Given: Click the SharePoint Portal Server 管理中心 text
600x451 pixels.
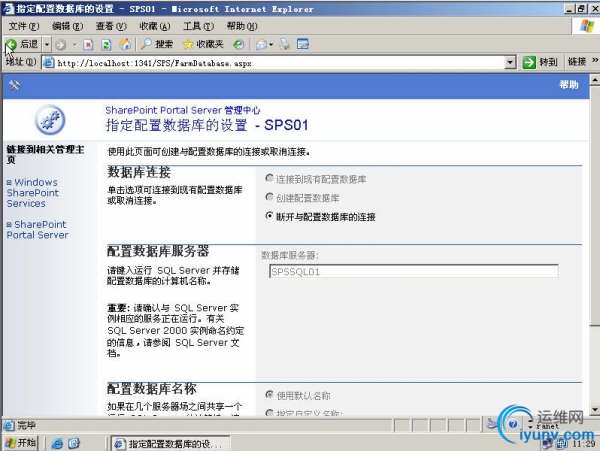Looking at the screenshot, I should pos(183,110).
